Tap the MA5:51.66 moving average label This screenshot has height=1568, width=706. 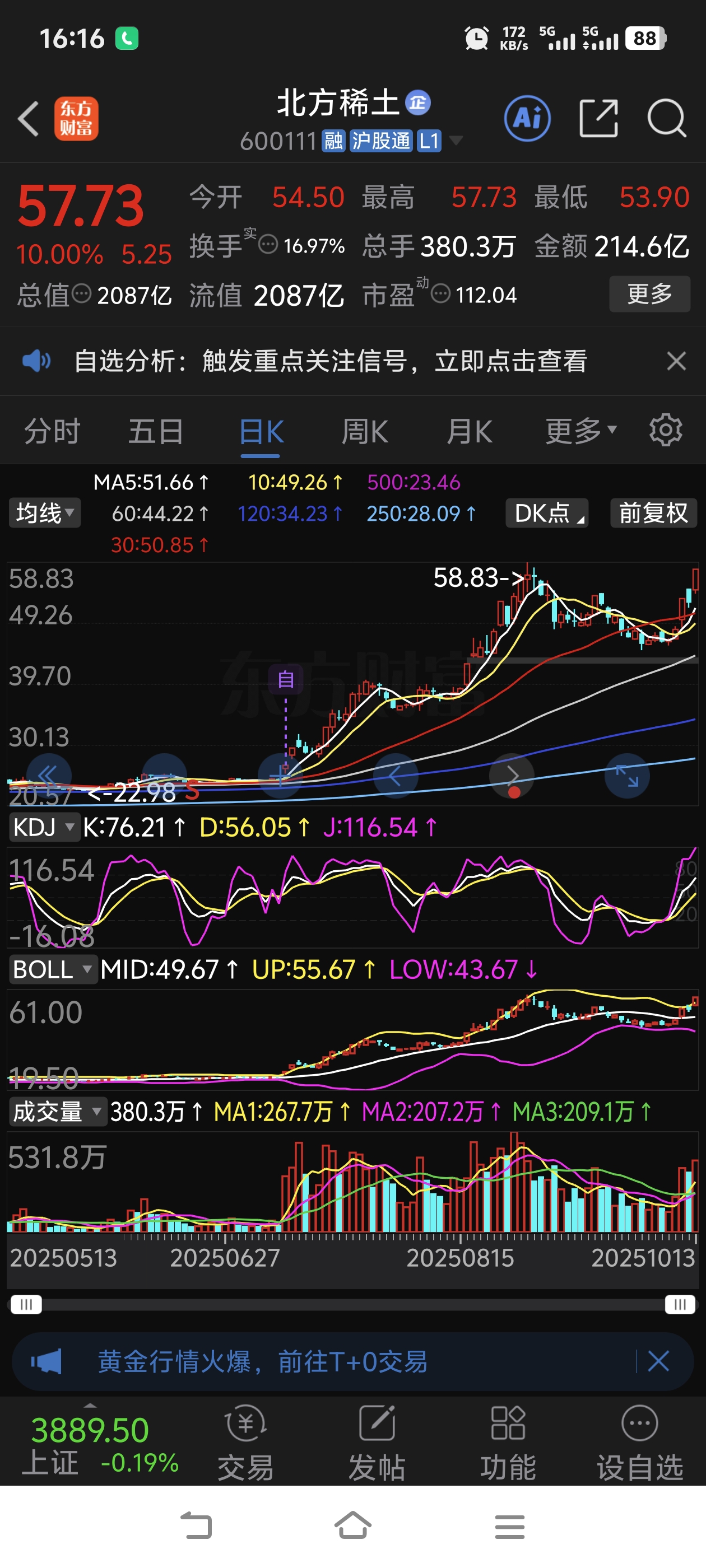coord(151,482)
